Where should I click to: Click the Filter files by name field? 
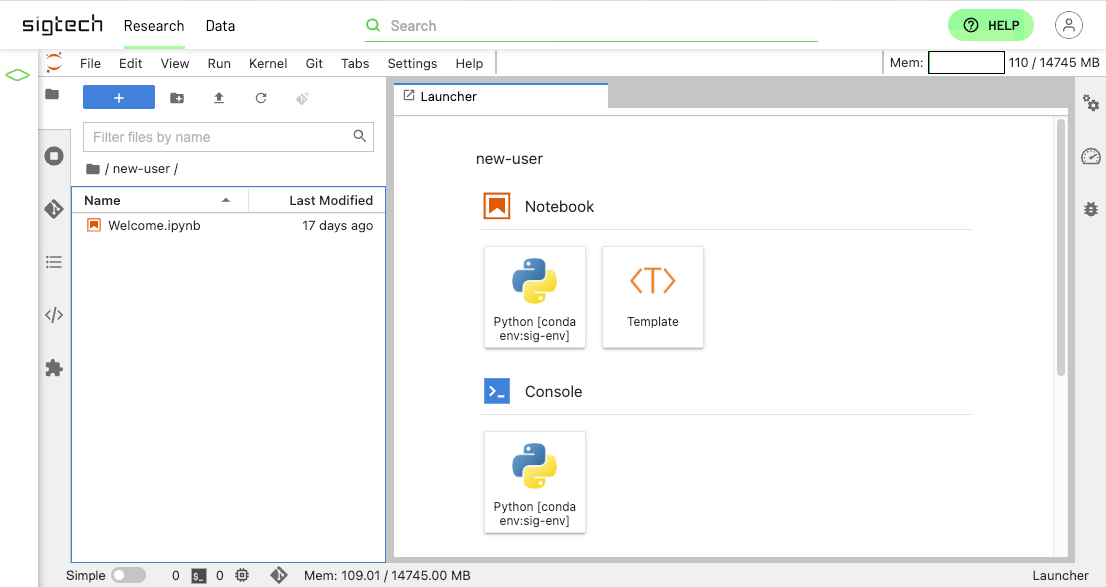coord(229,137)
